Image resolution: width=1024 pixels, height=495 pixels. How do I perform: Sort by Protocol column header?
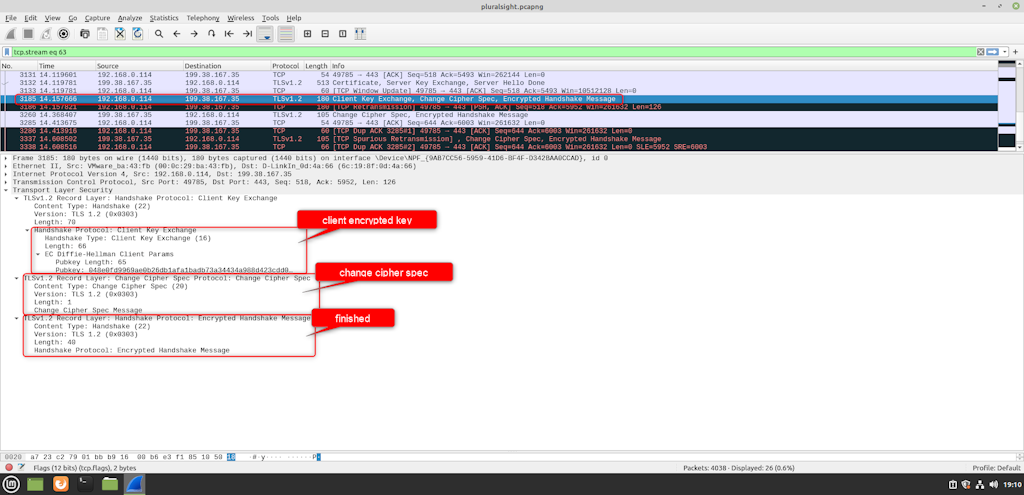[x=287, y=66]
